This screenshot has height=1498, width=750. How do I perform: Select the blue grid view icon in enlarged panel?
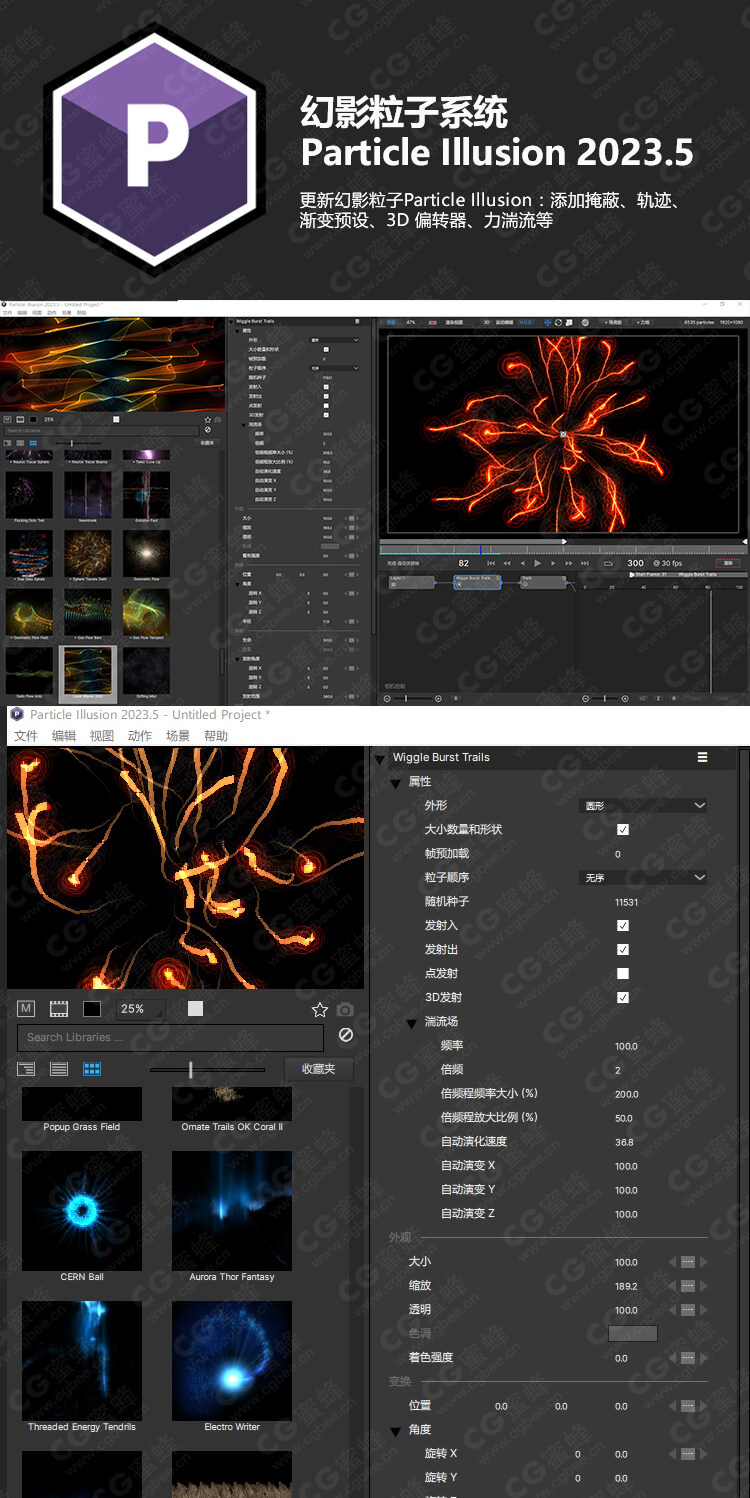pos(92,1069)
